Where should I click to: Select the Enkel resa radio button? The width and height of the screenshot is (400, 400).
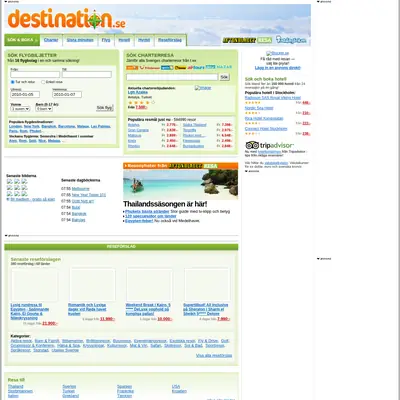pos(43,82)
